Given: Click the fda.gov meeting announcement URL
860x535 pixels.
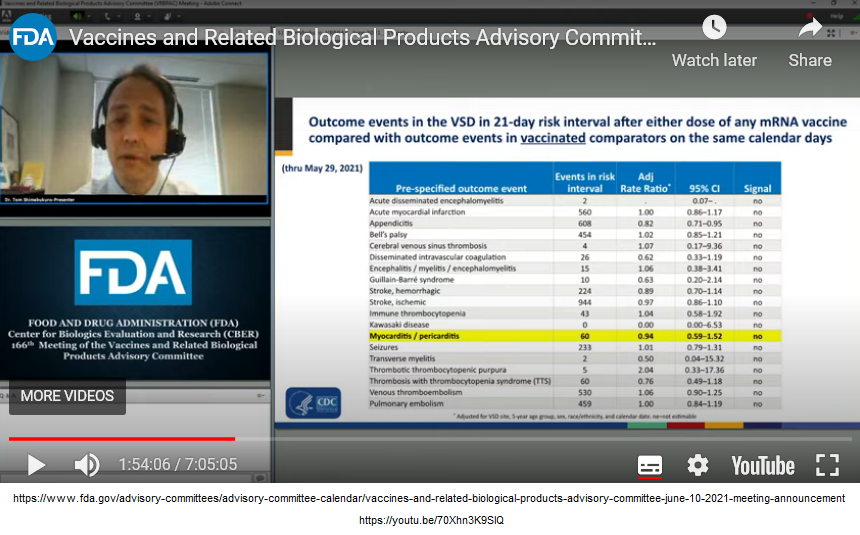Looking at the screenshot, I should tap(429, 498).
